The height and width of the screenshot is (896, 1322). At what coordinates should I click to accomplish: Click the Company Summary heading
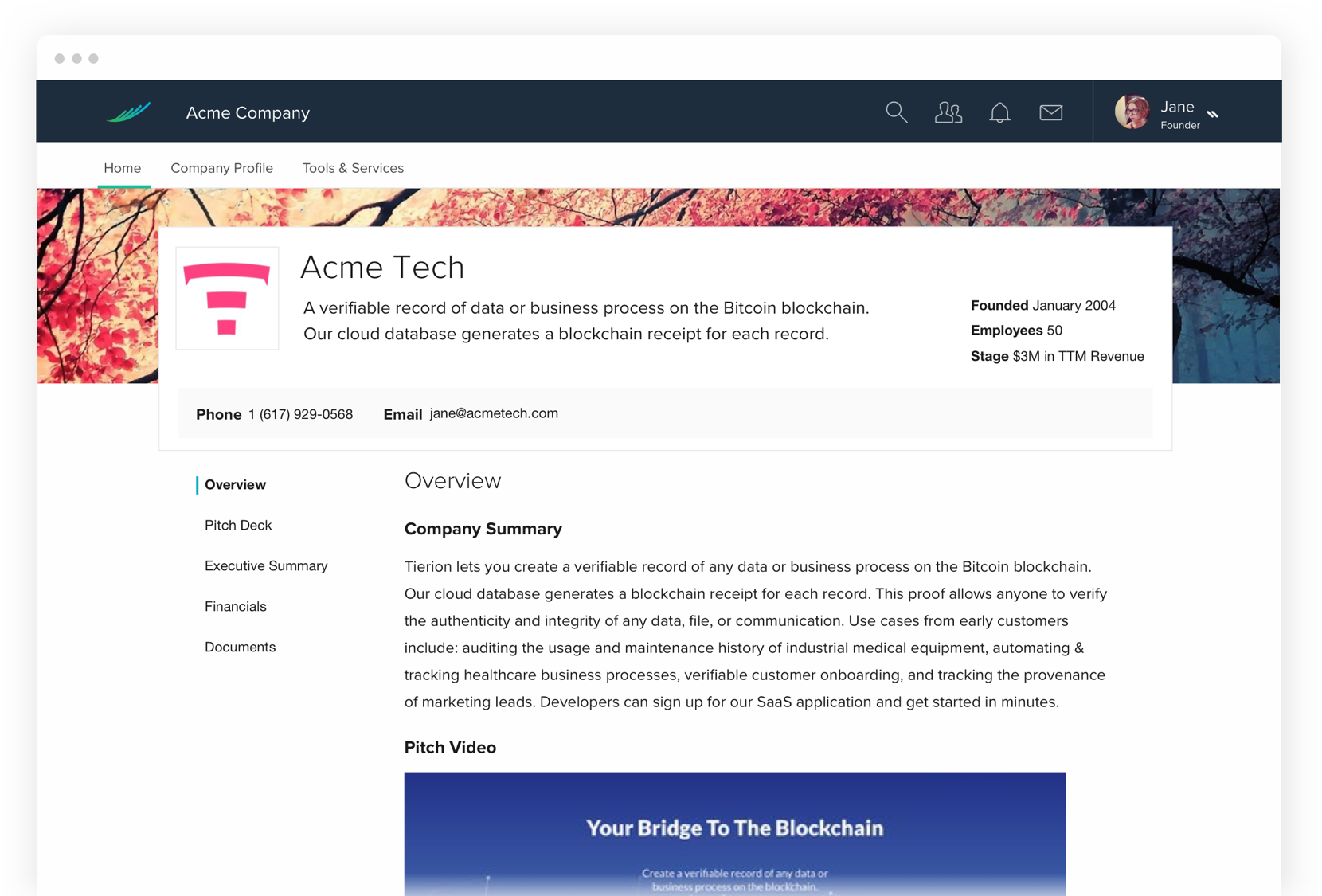[483, 529]
